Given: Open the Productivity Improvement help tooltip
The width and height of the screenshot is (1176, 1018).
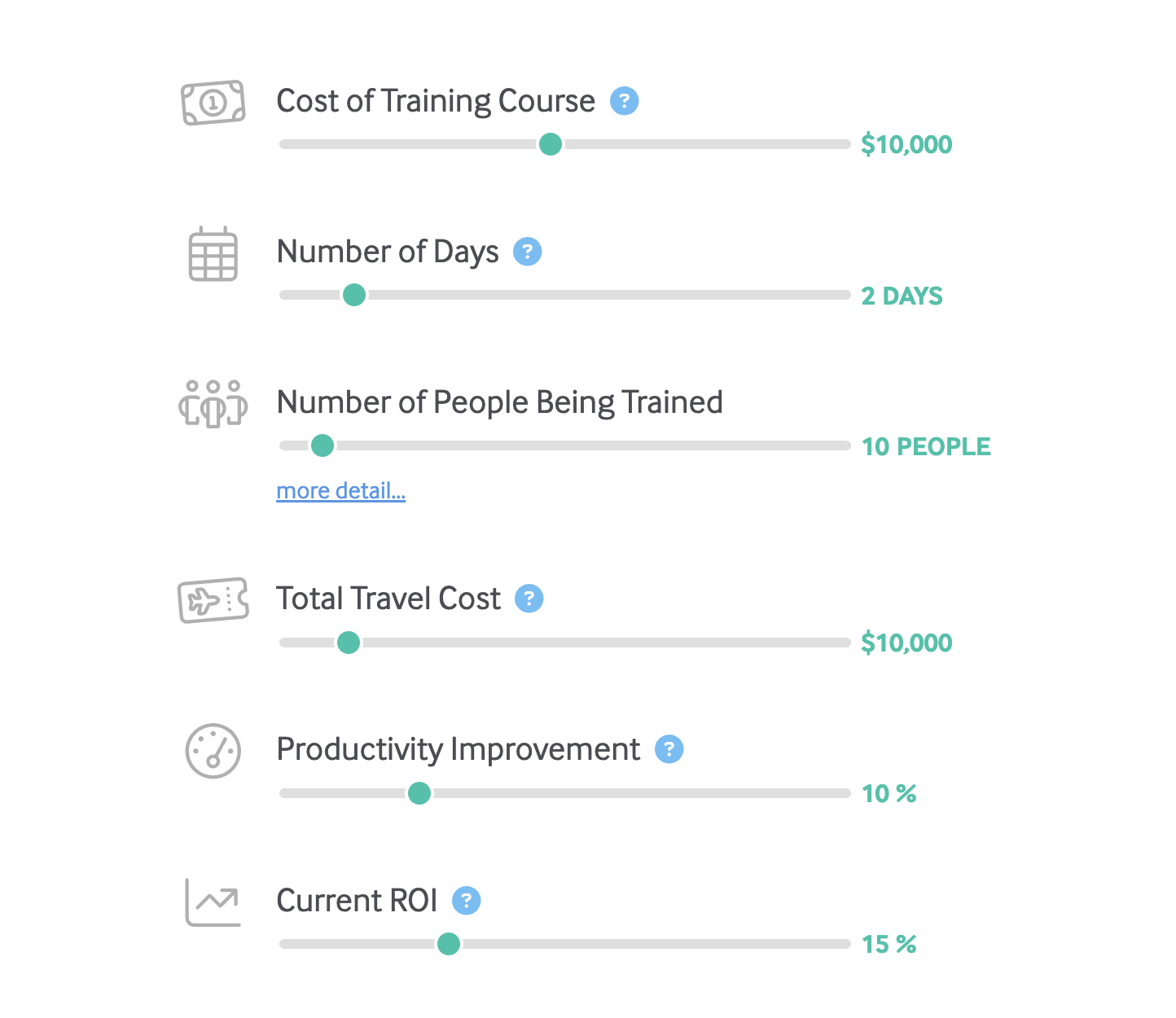Looking at the screenshot, I should [668, 749].
